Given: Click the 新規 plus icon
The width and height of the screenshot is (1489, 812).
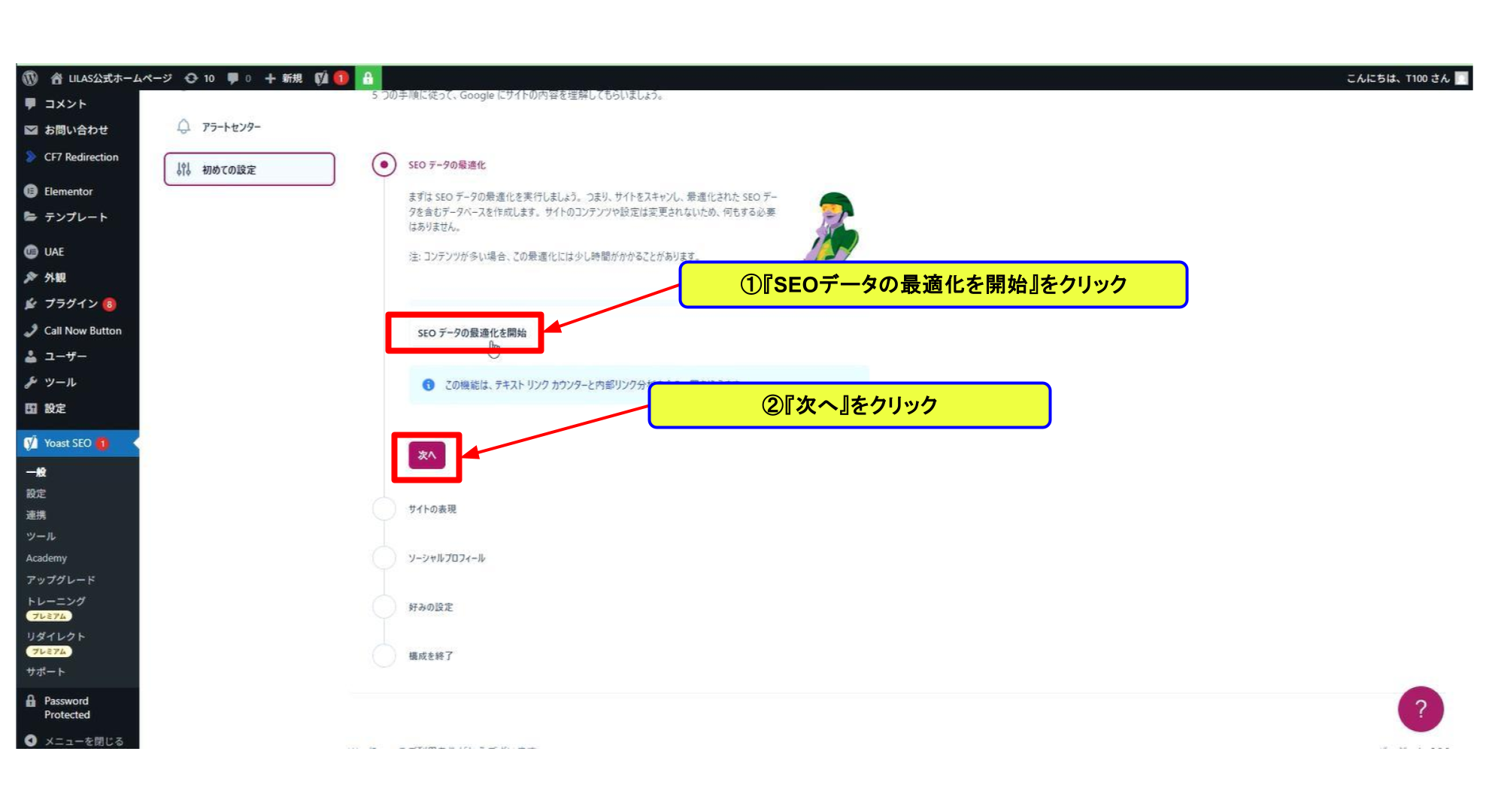Looking at the screenshot, I should (270, 78).
